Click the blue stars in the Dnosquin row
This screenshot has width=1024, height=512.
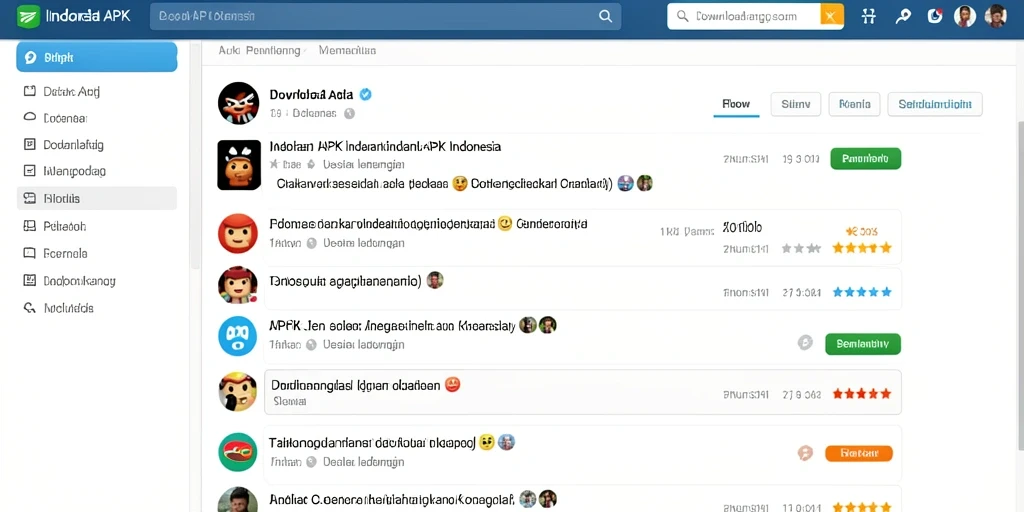[x=861, y=292]
